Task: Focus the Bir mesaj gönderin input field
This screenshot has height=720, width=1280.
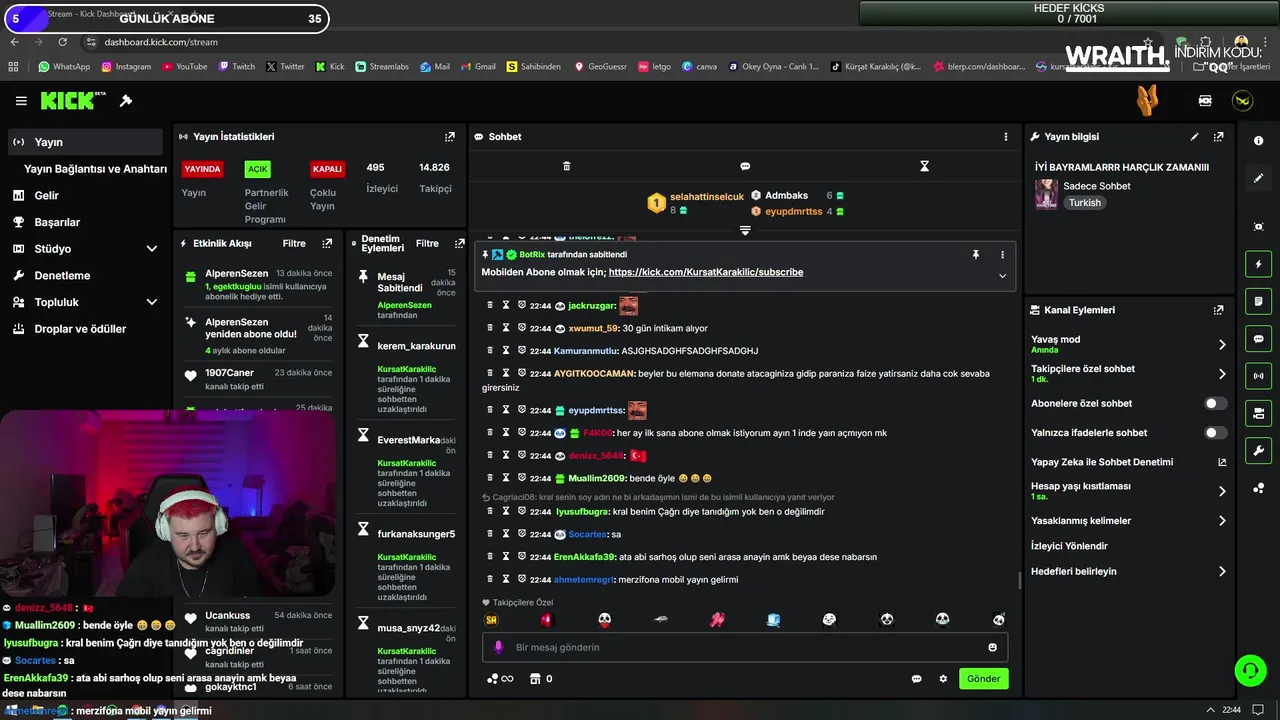Action: (745, 647)
